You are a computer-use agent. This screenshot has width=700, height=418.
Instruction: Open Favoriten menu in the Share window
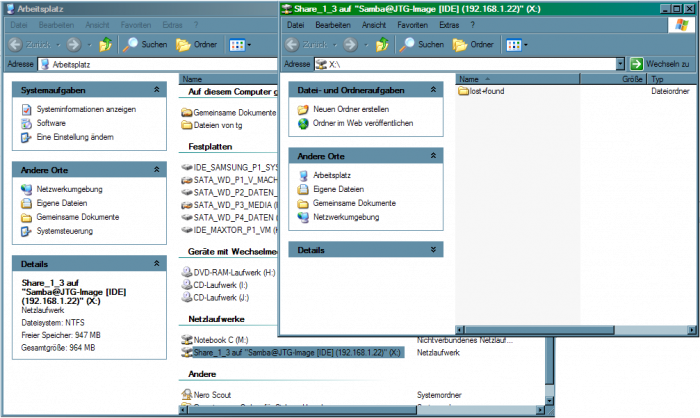coord(412,23)
